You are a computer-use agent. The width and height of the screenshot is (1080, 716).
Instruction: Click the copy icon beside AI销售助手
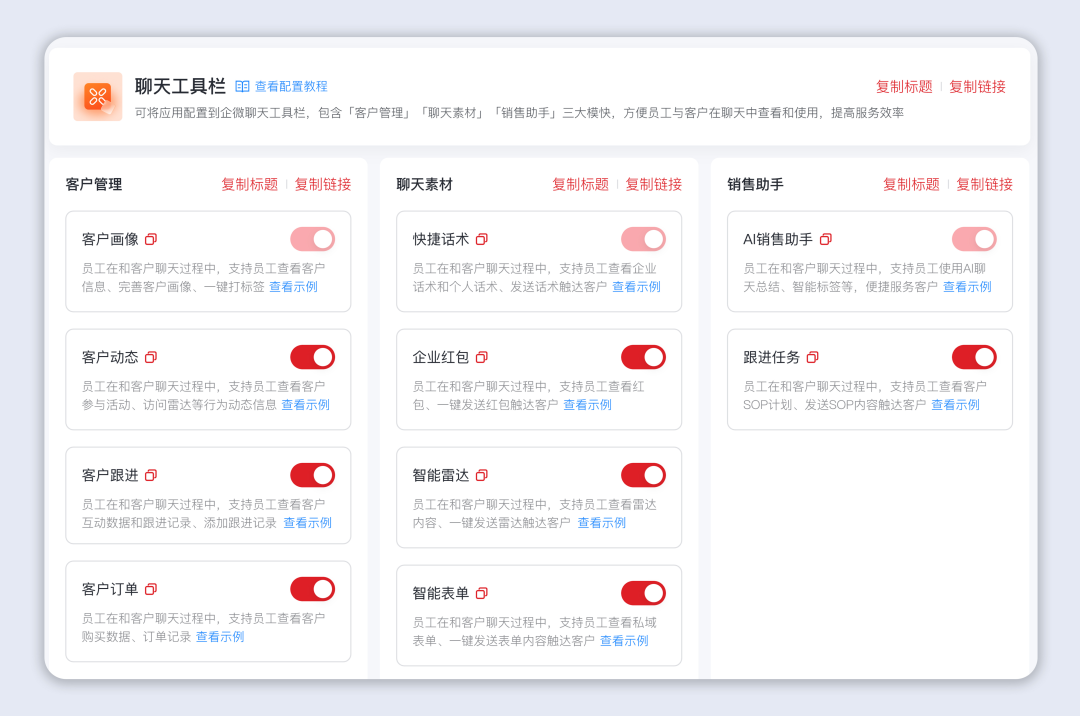[824, 239]
